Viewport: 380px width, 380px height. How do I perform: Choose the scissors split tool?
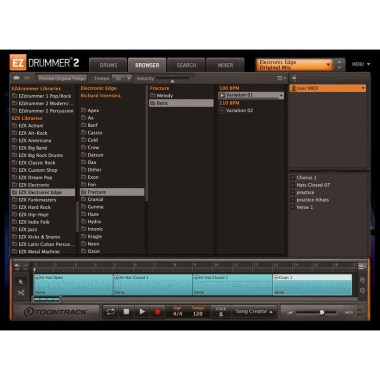(x=21, y=293)
